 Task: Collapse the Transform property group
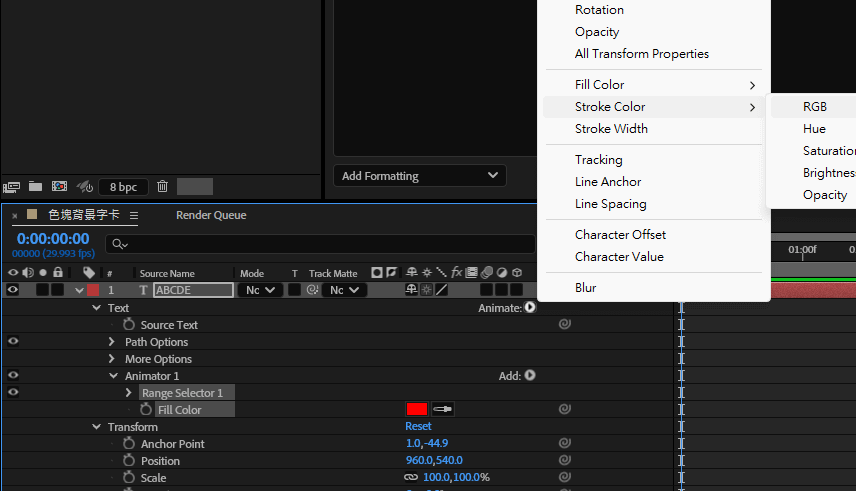[96, 427]
